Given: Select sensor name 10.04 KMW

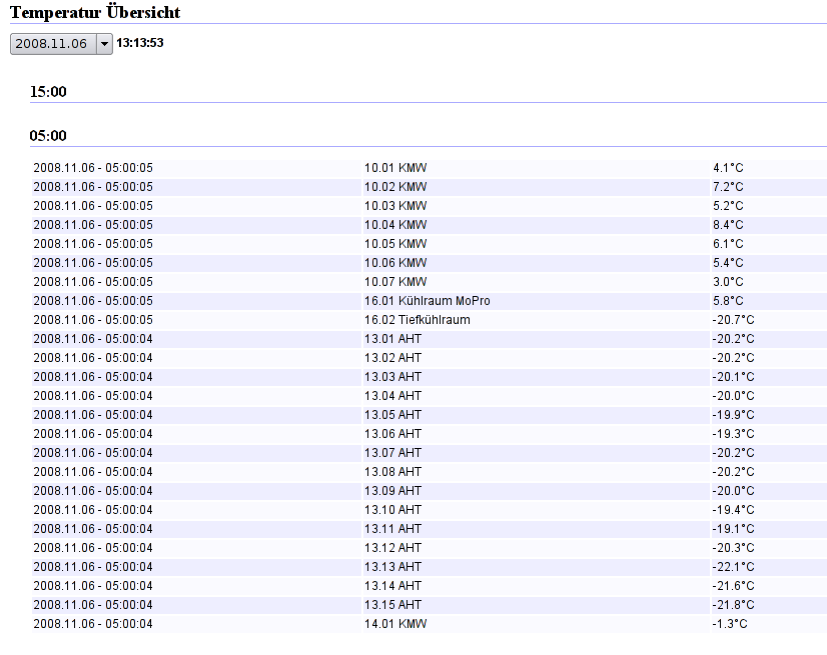Looking at the screenshot, I should (396, 225).
